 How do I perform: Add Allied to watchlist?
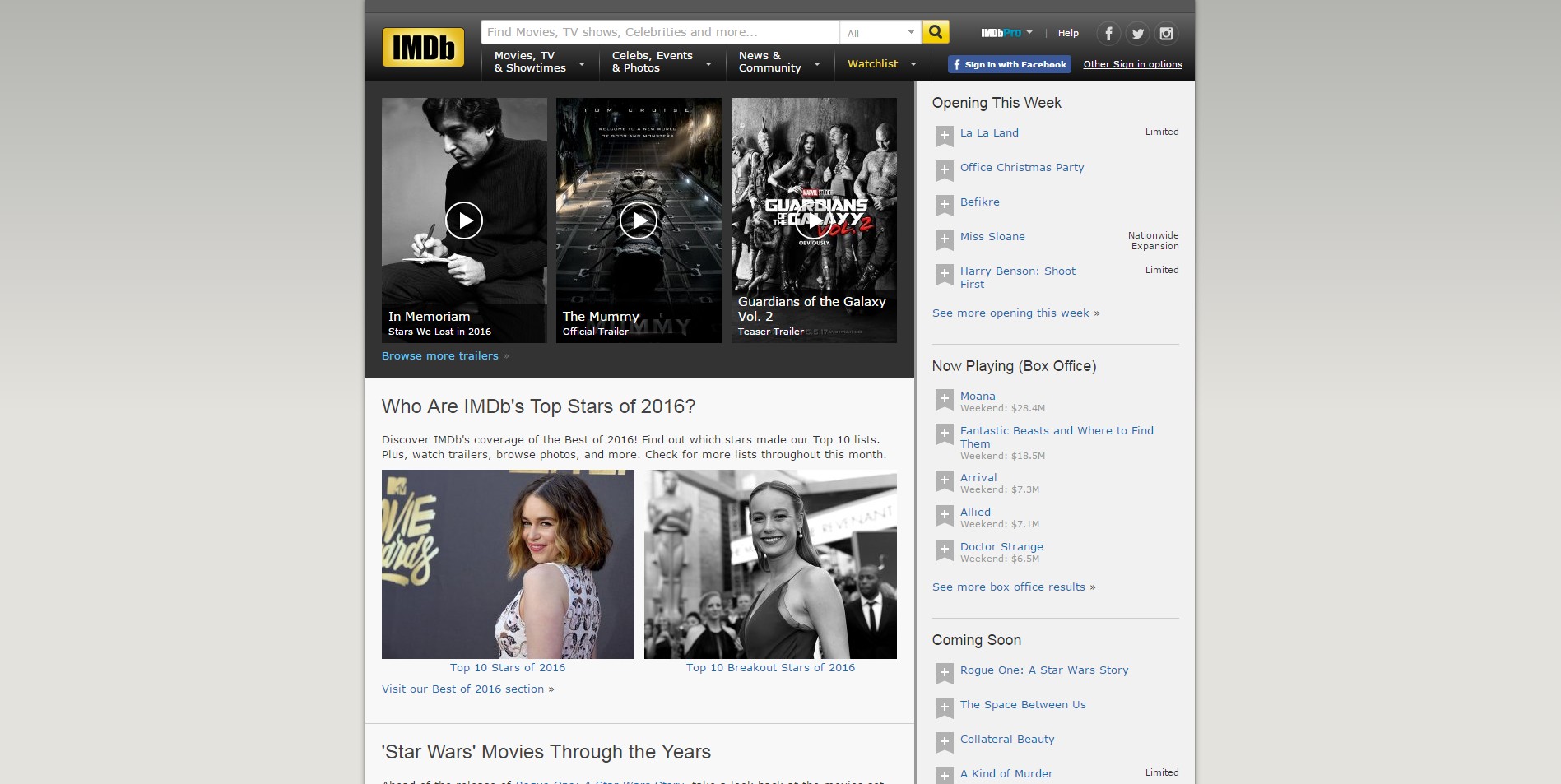(x=945, y=515)
